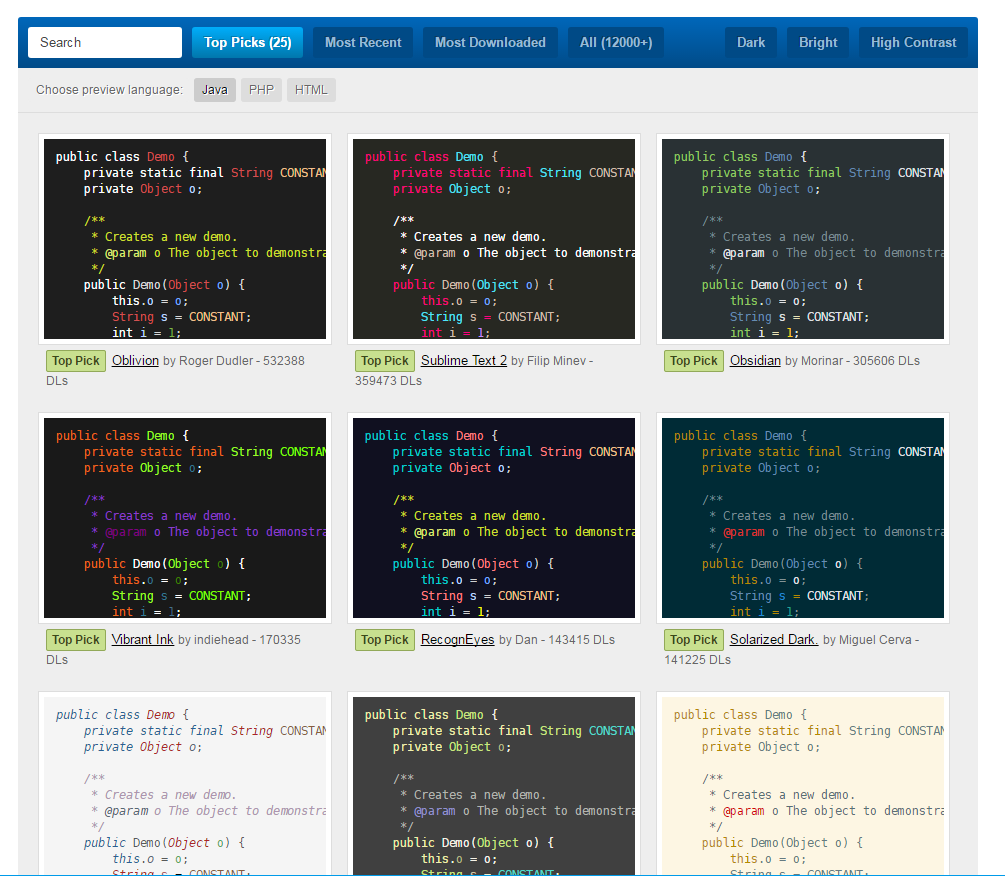Follow the Solarized Dark link

point(774,640)
